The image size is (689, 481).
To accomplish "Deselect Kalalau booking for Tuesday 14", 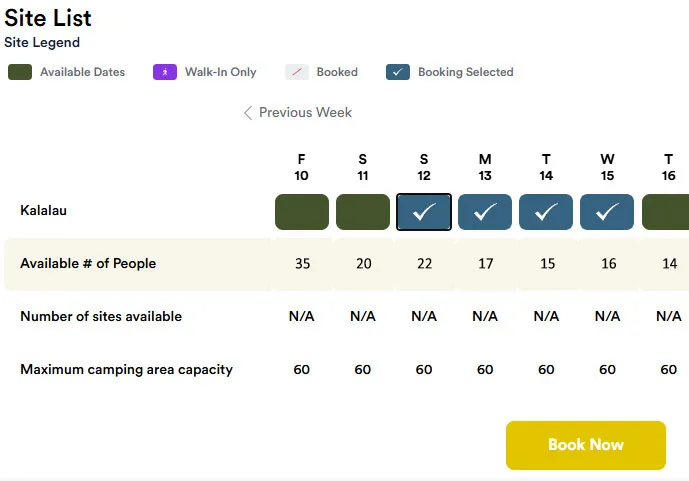I will coord(546,212).
